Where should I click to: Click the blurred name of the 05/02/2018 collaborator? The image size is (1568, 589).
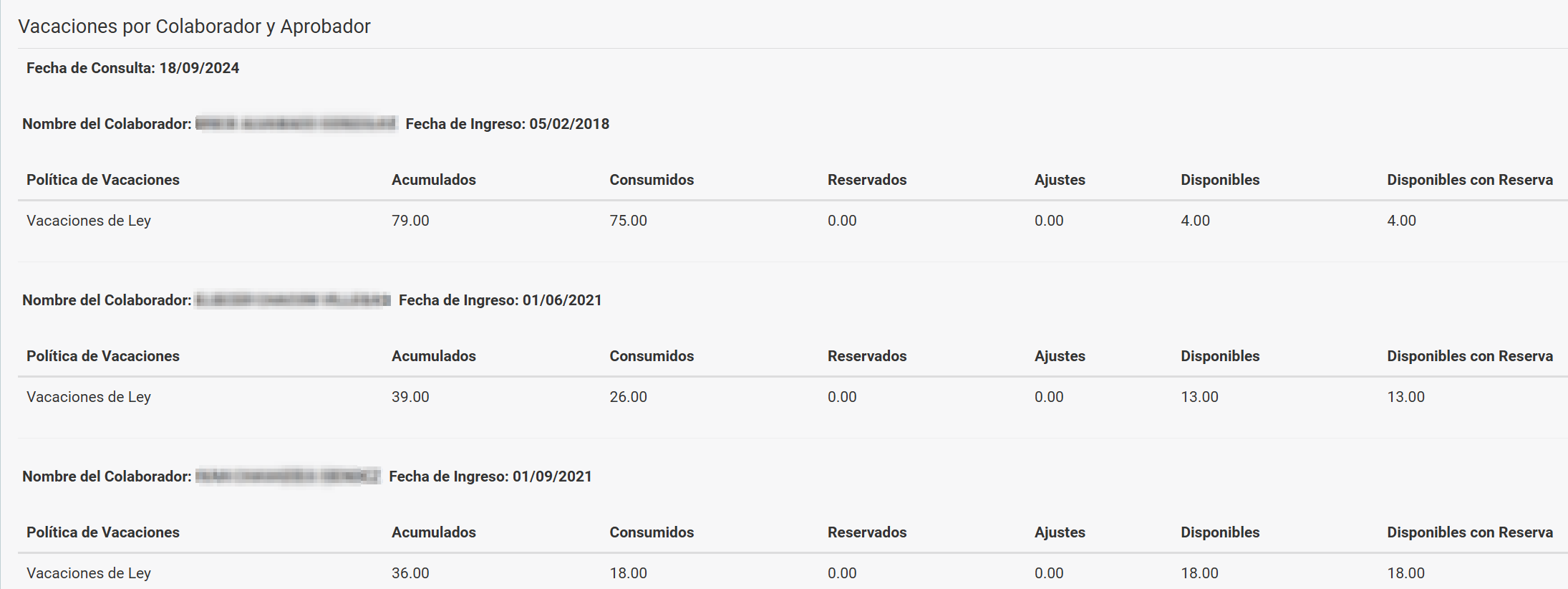tap(296, 124)
